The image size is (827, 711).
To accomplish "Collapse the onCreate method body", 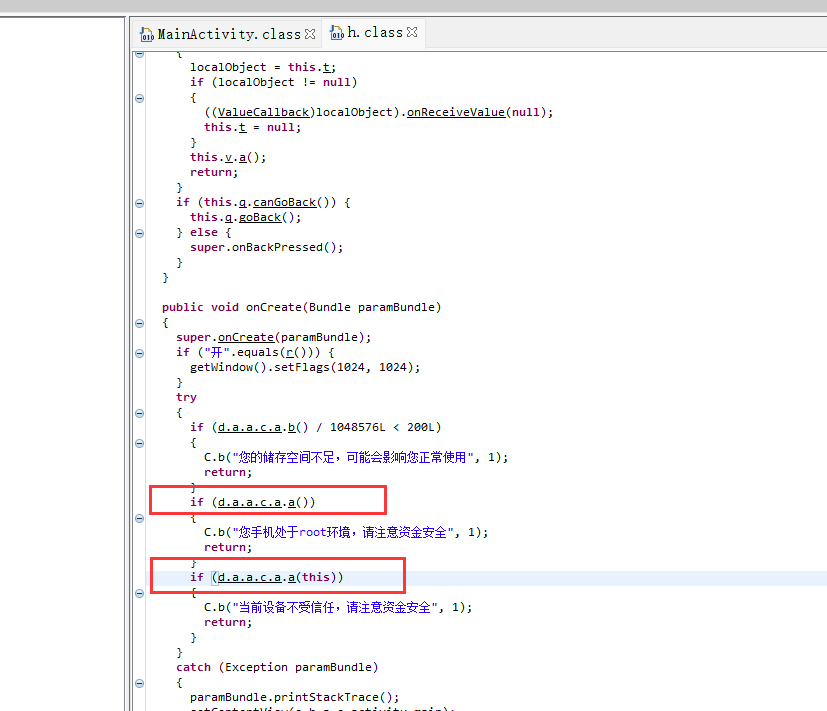I will click(140, 323).
